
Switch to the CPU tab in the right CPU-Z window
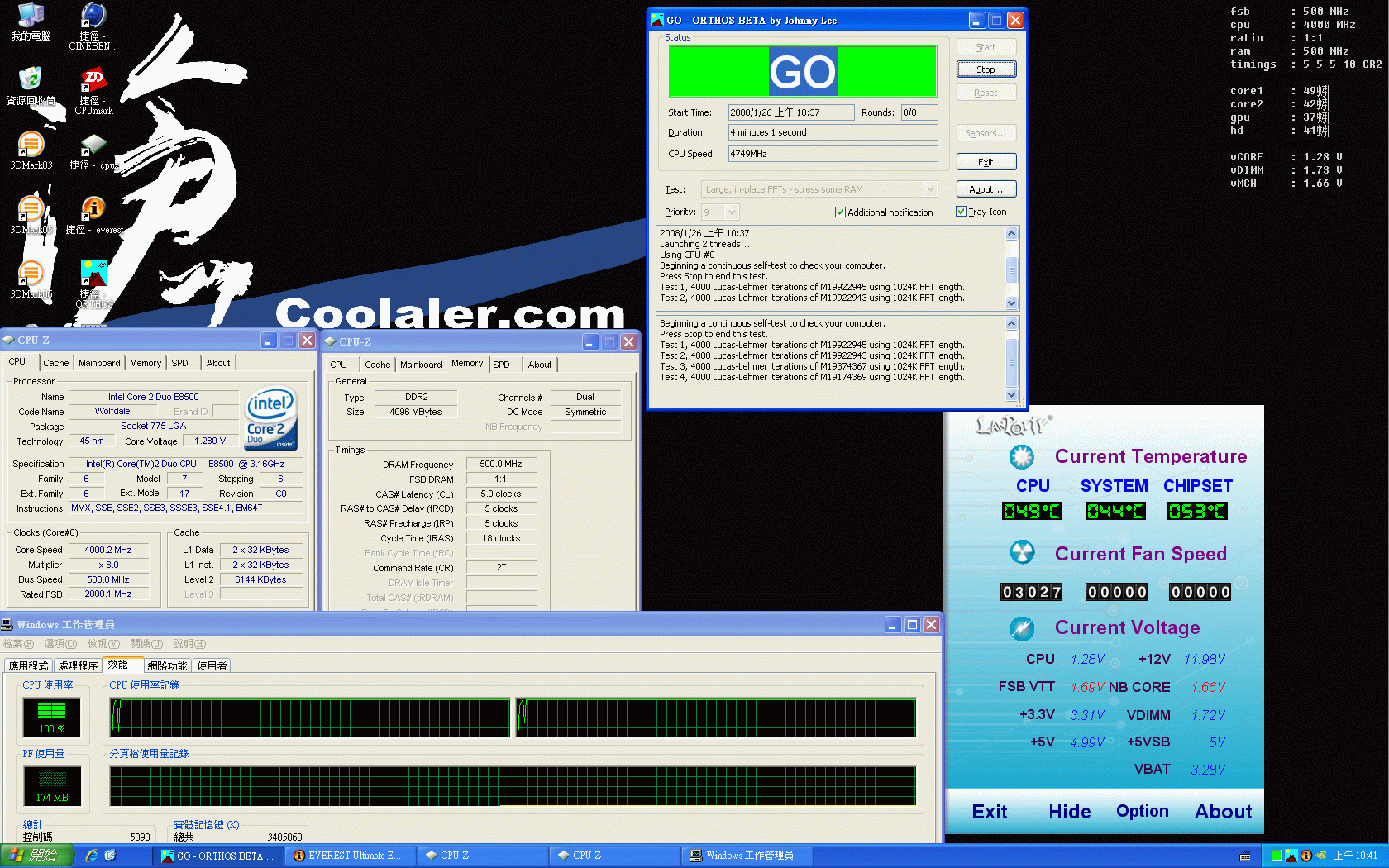point(339,365)
